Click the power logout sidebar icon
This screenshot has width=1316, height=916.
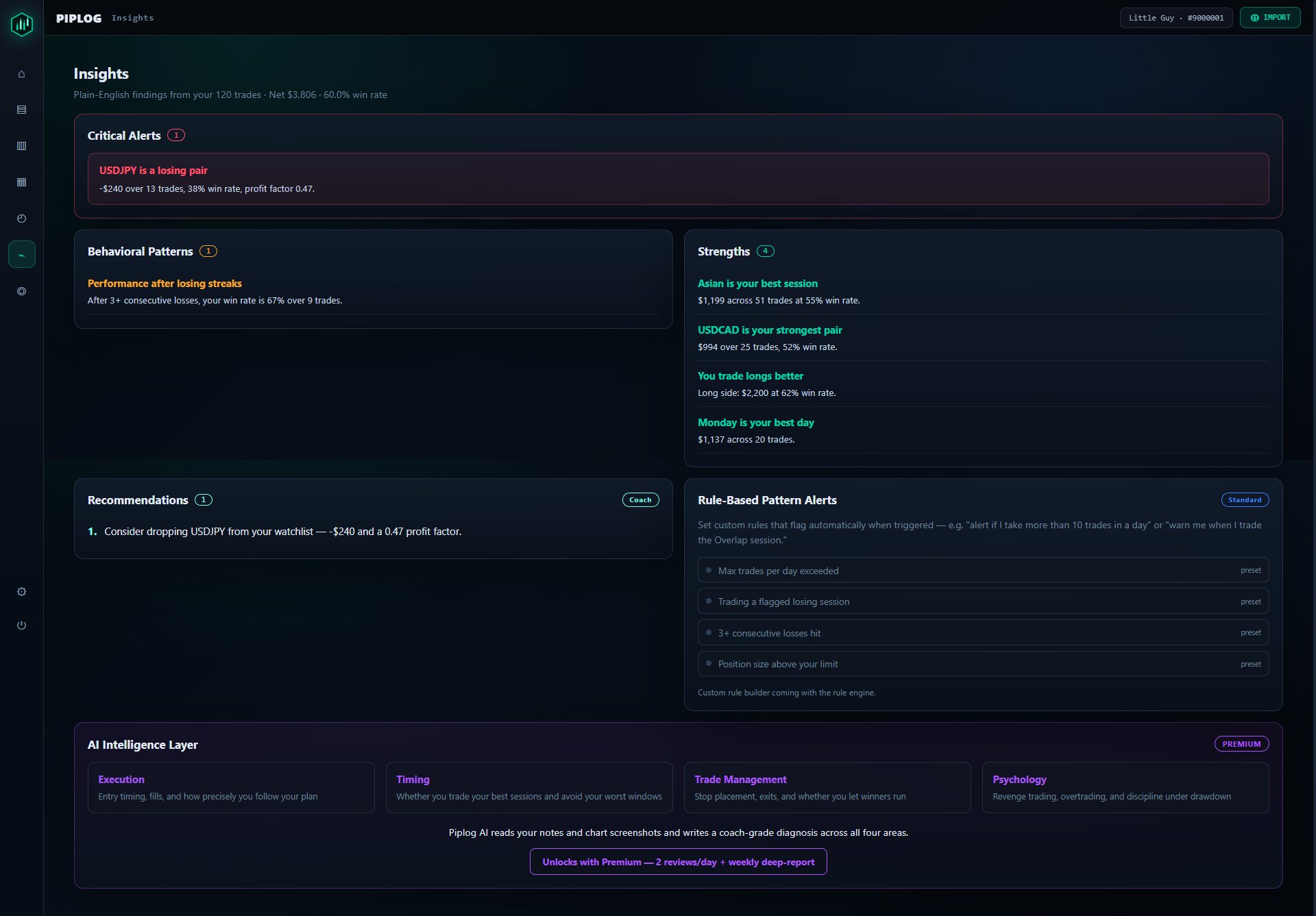pos(22,626)
